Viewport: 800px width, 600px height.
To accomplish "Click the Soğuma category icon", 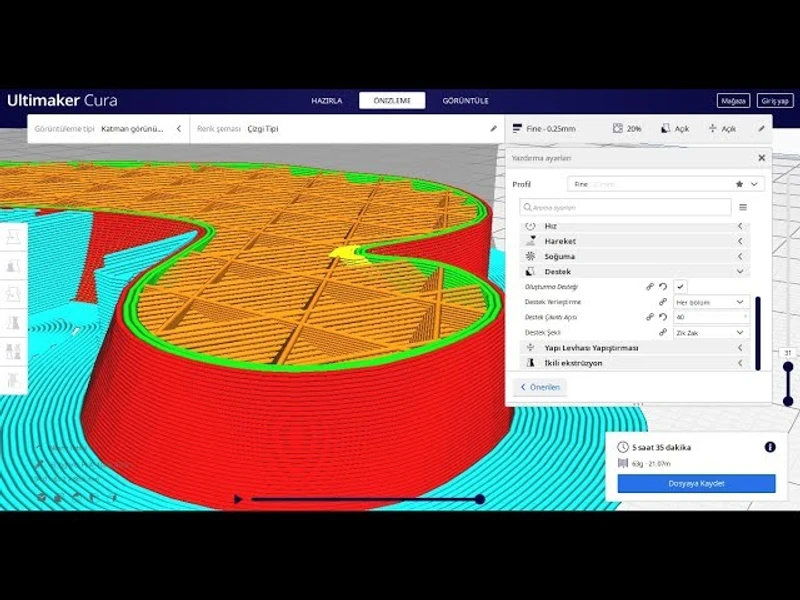I will (x=531, y=256).
